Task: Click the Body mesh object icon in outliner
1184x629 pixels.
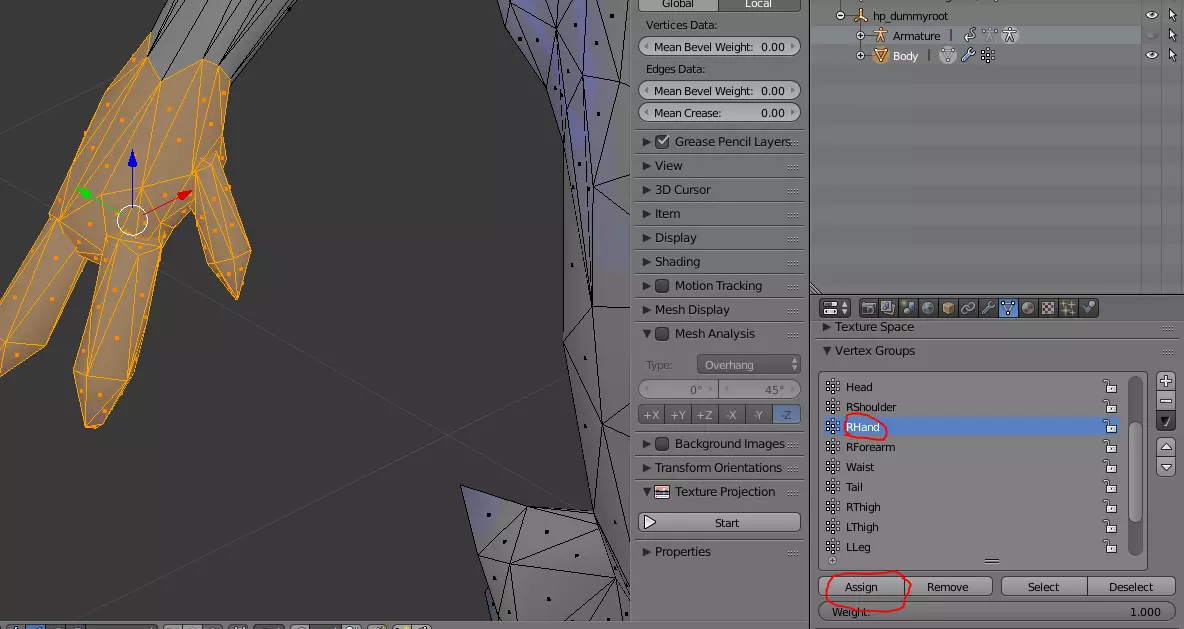Action: (880, 55)
